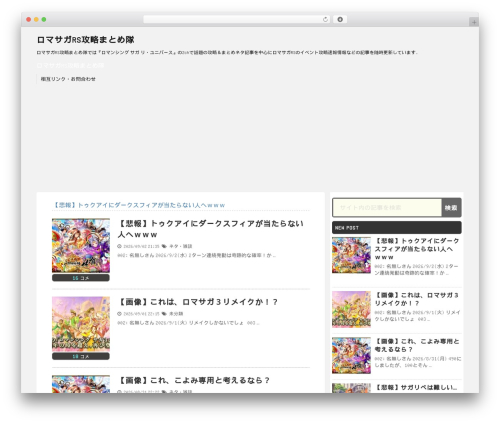This screenshot has width=500, height=423.
Task: Open sidebar post 【画像】これ、こよみ専用と考えるなら
Action: 417,345
